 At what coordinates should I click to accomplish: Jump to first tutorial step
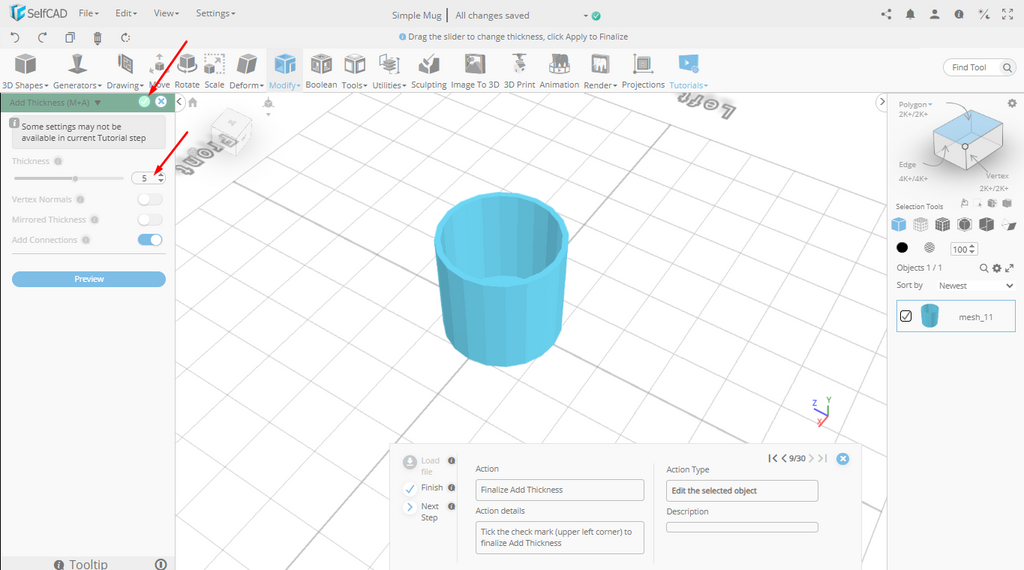pos(773,458)
